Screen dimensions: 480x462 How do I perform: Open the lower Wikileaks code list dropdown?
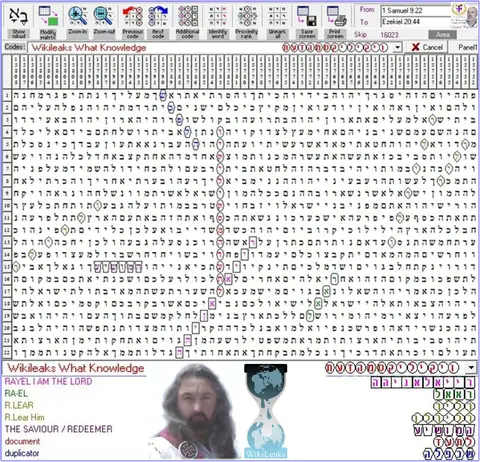click(x=471, y=368)
